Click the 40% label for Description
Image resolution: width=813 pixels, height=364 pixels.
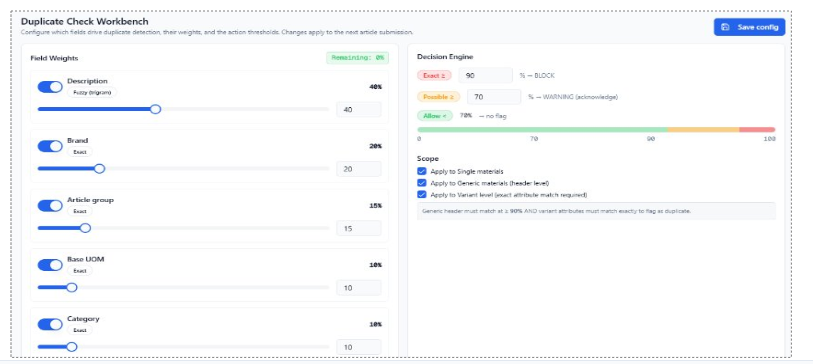pyautogui.click(x=375, y=87)
